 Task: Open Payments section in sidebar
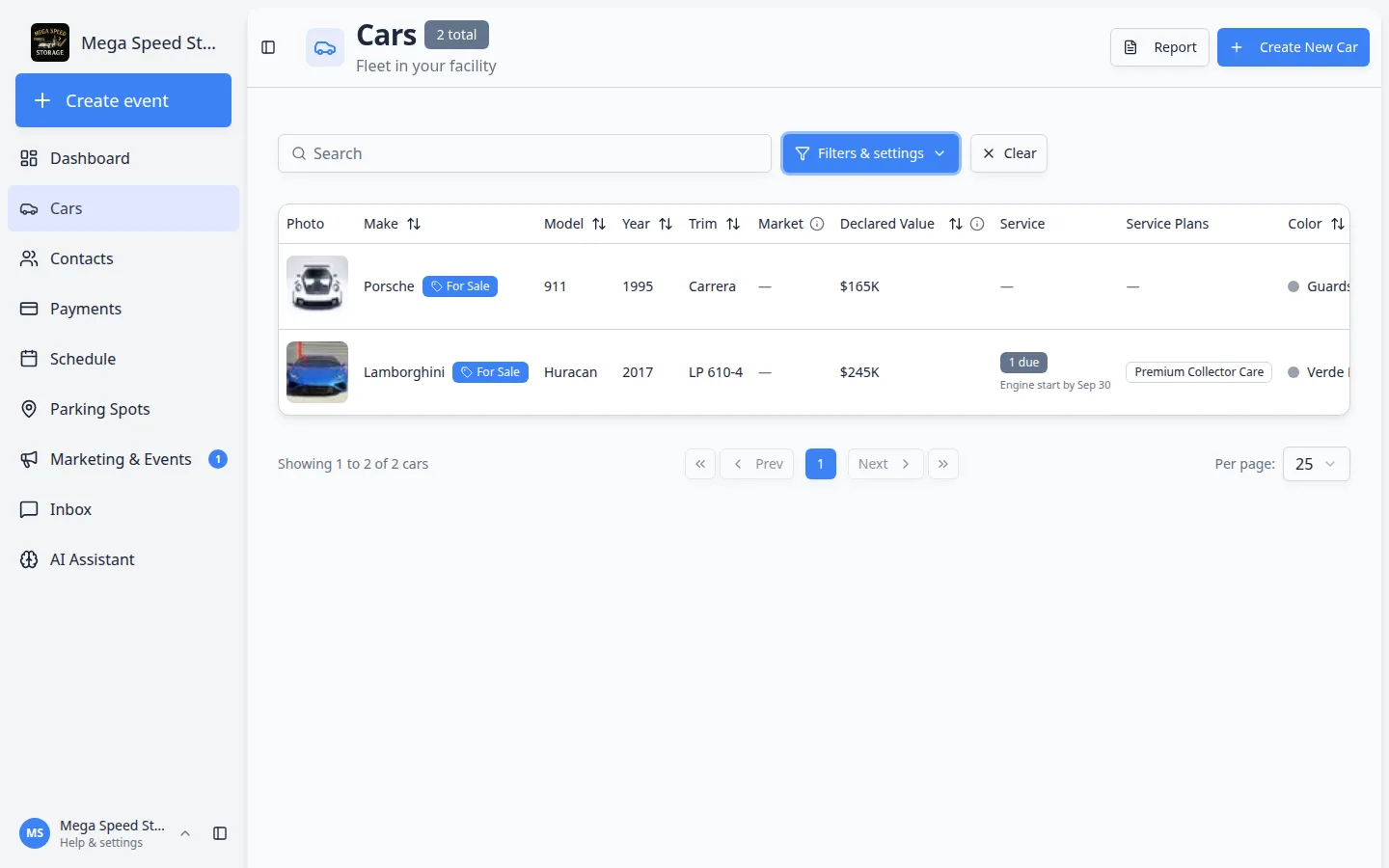tap(123, 309)
